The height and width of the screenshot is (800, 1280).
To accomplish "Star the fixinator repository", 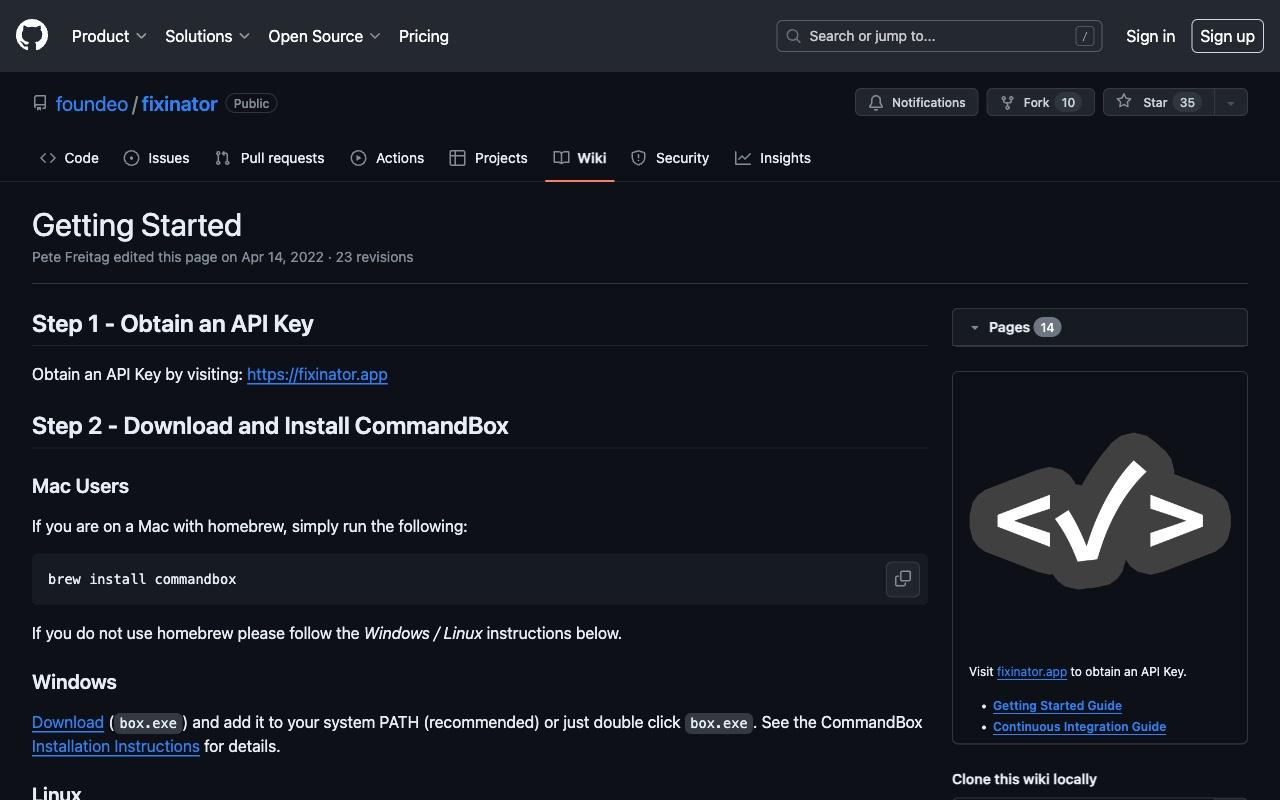I will pyautogui.click(x=1158, y=102).
